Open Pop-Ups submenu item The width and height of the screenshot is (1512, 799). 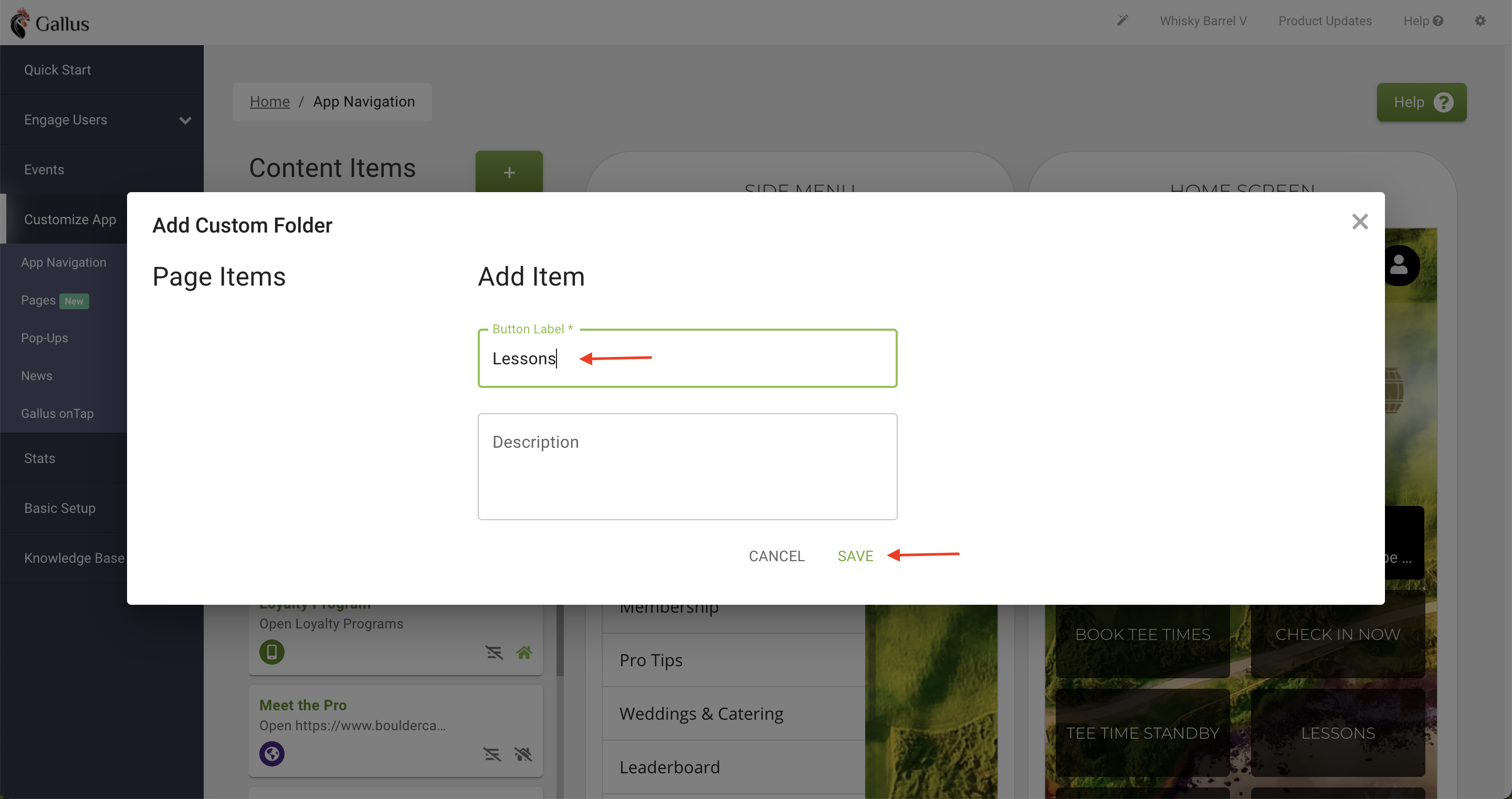pyautogui.click(x=45, y=338)
